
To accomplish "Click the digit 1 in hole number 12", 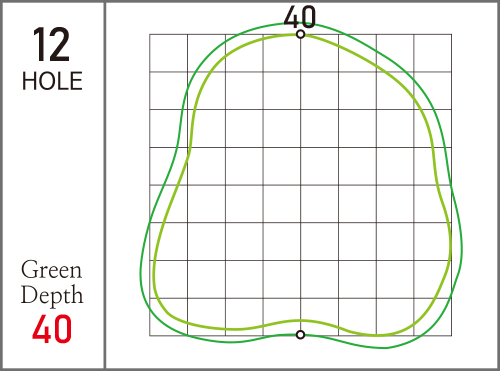I will (x=40, y=44).
